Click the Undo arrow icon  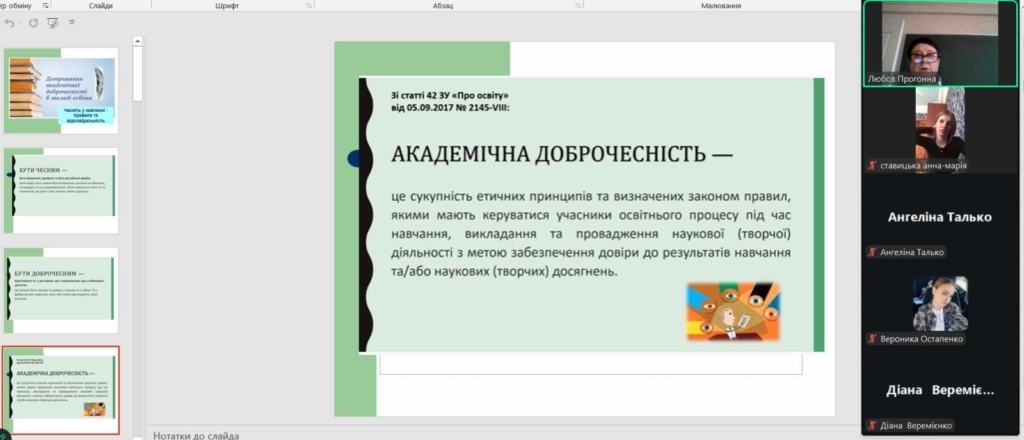click(x=10, y=22)
